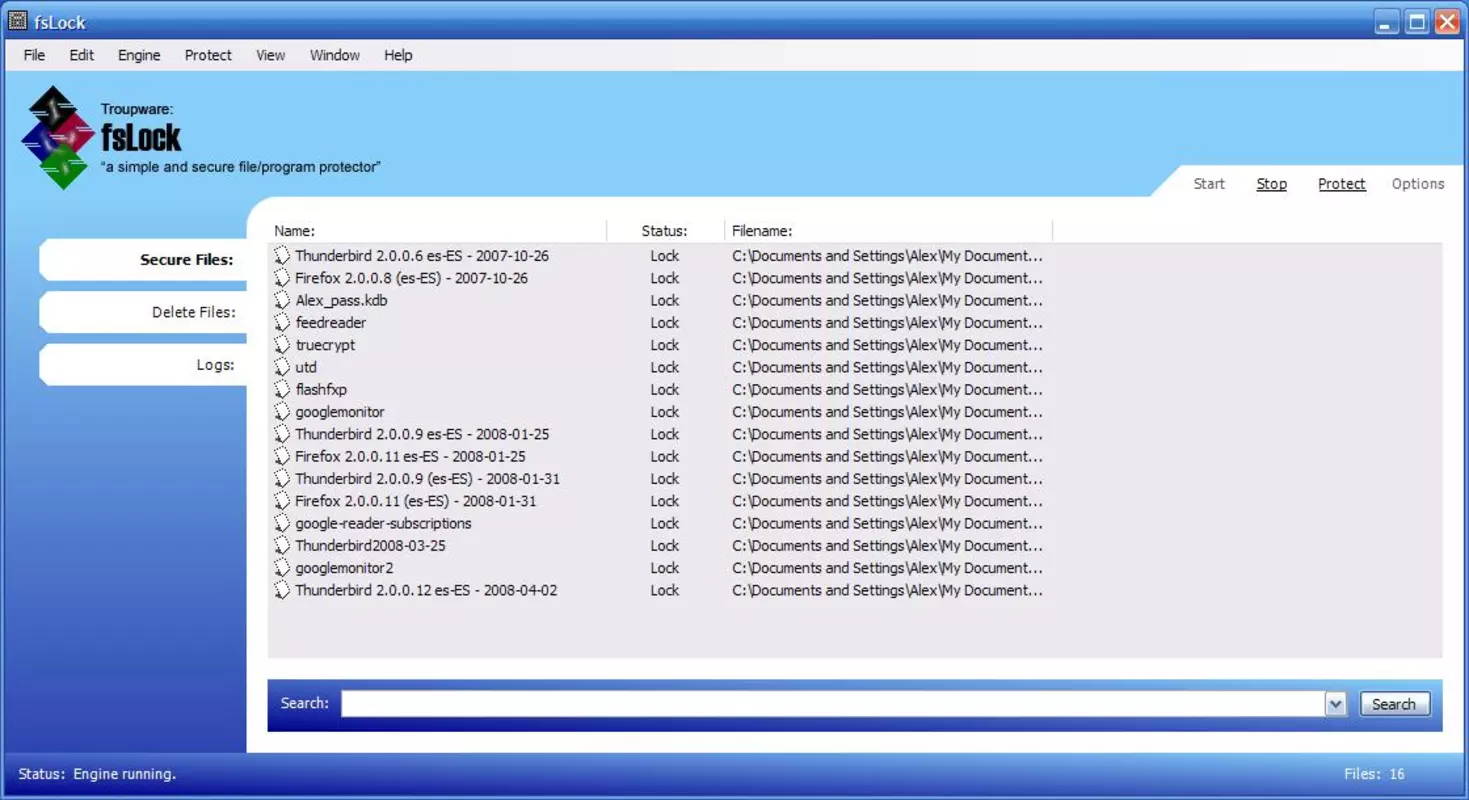Open the Options link
1469x800 pixels.
[1418, 184]
